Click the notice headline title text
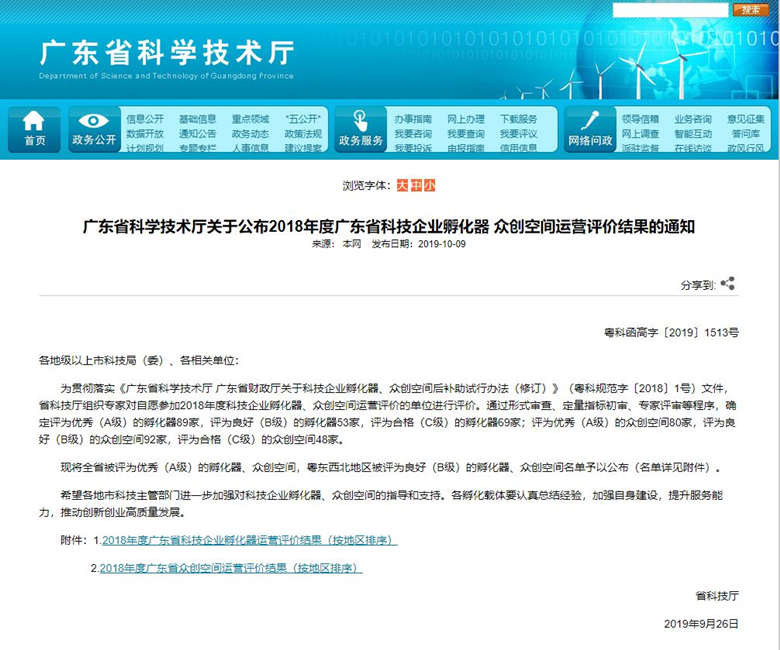This screenshot has width=780, height=650. click(x=389, y=226)
